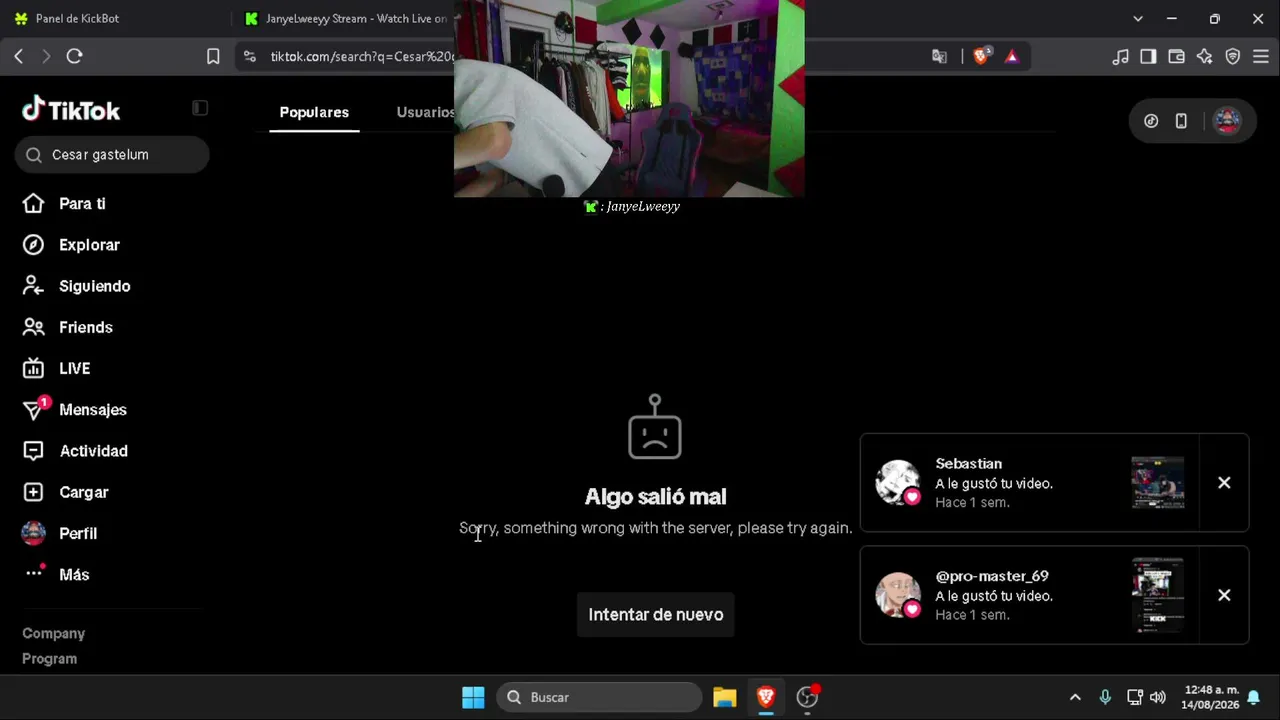Open the LIVE section

point(74,369)
